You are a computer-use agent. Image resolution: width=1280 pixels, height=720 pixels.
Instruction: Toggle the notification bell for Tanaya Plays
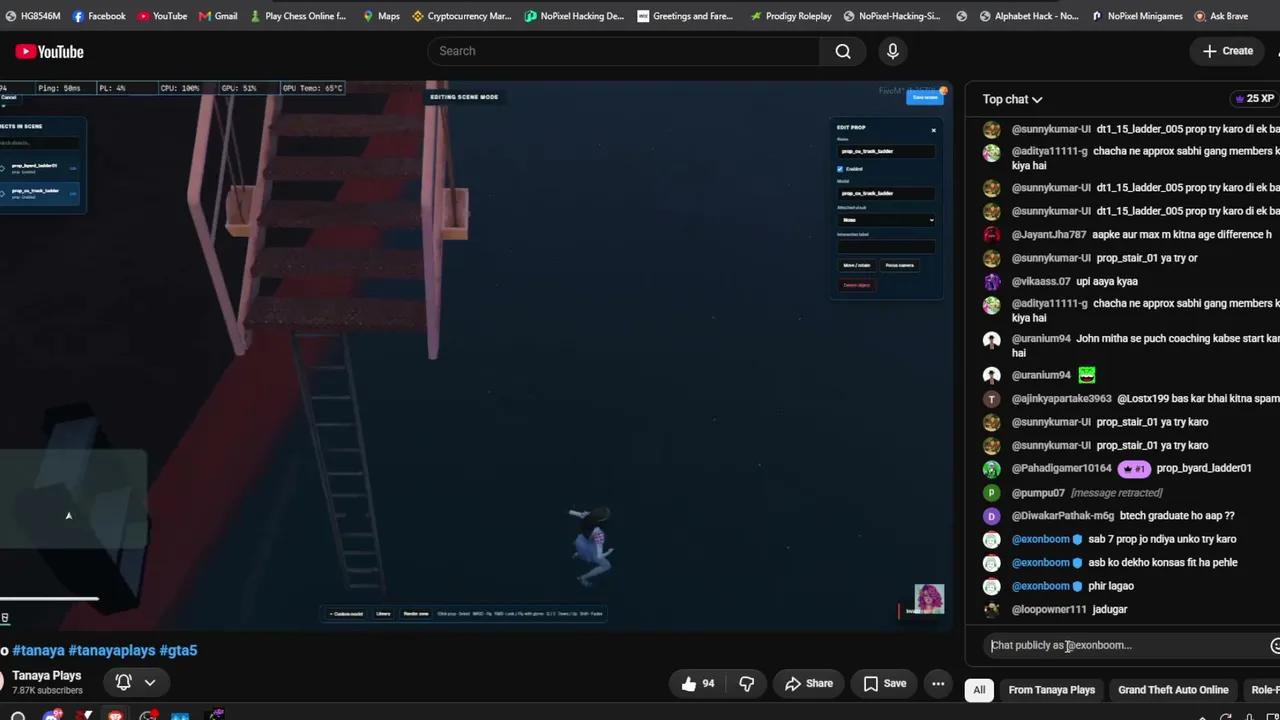point(124,682)
